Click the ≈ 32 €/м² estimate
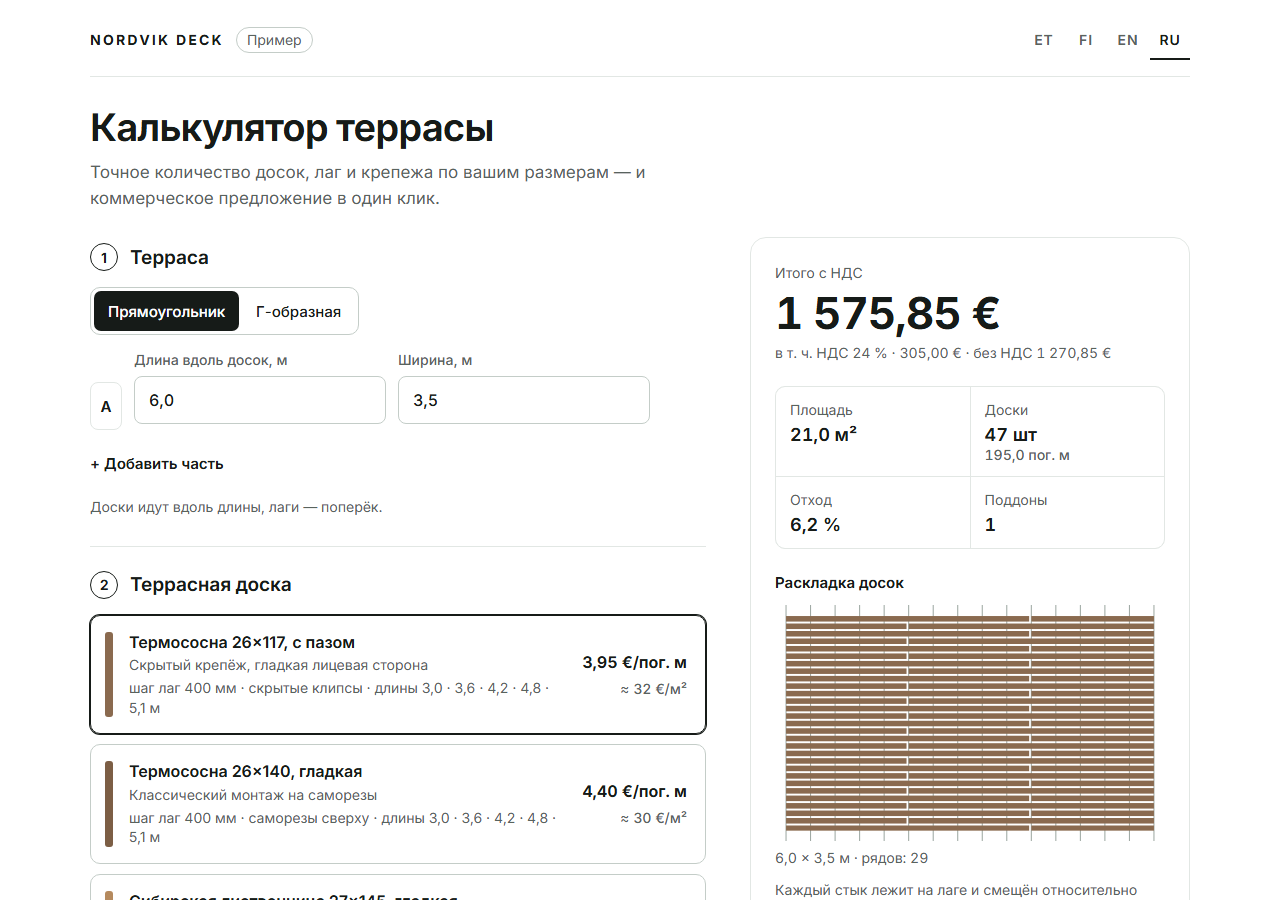Screen dimensions: 1280x900 (654, 689)
